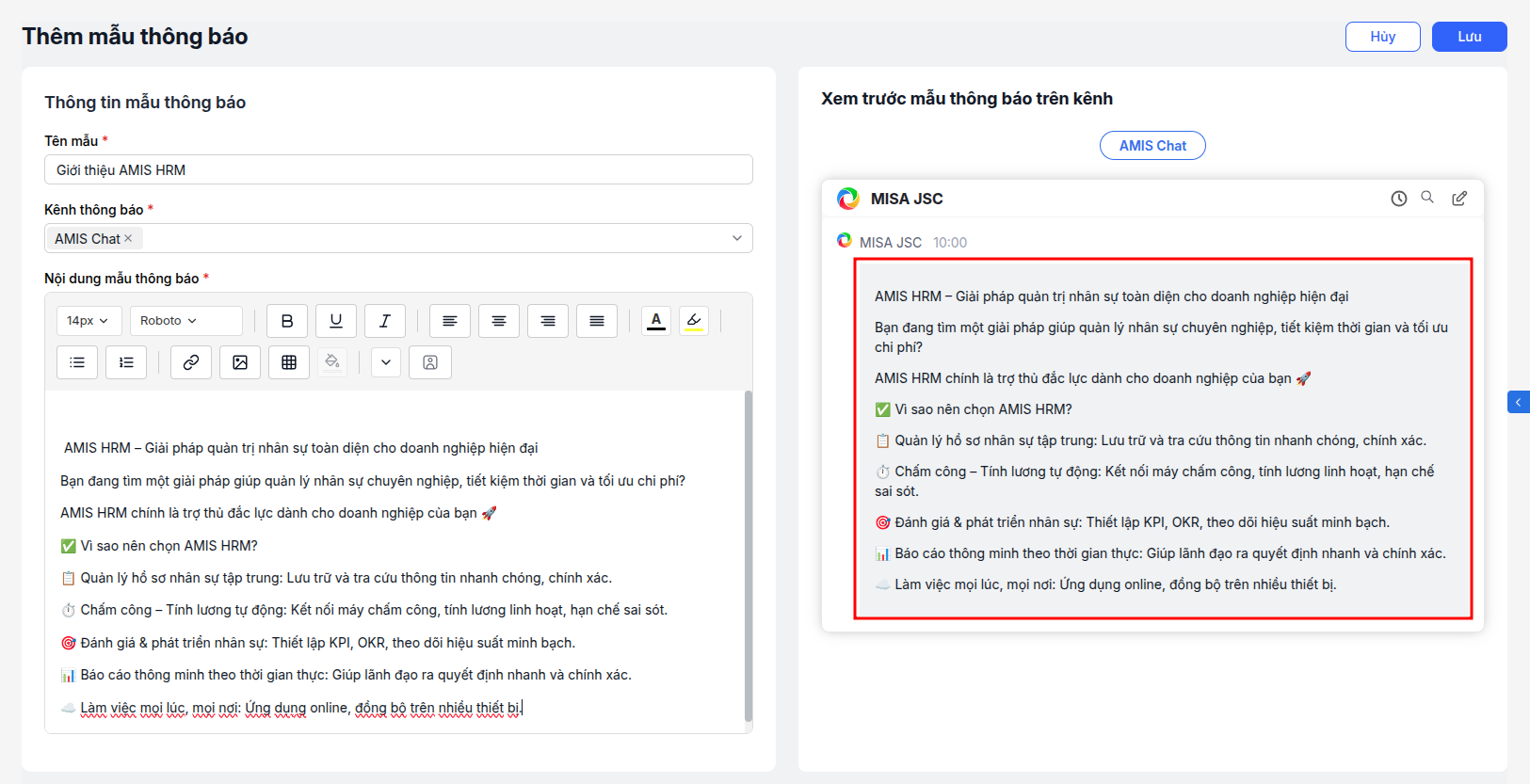Insert a numbered list
Screen dimensions: 1530x784
(126, 362)
